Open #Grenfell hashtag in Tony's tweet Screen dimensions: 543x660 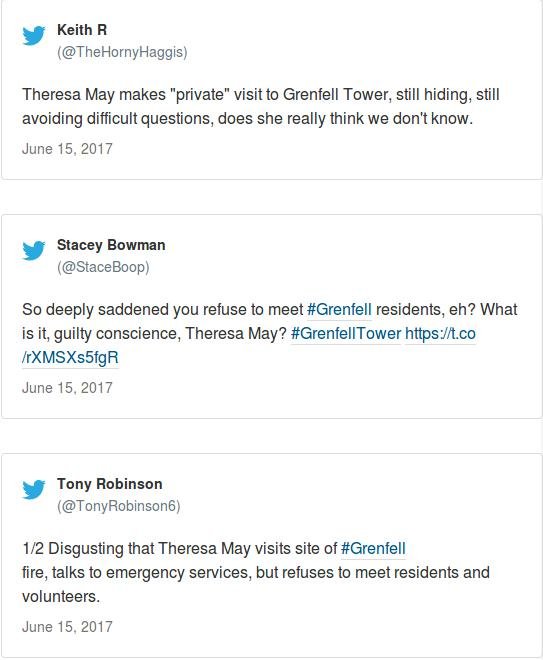click(x=373, y=548)
